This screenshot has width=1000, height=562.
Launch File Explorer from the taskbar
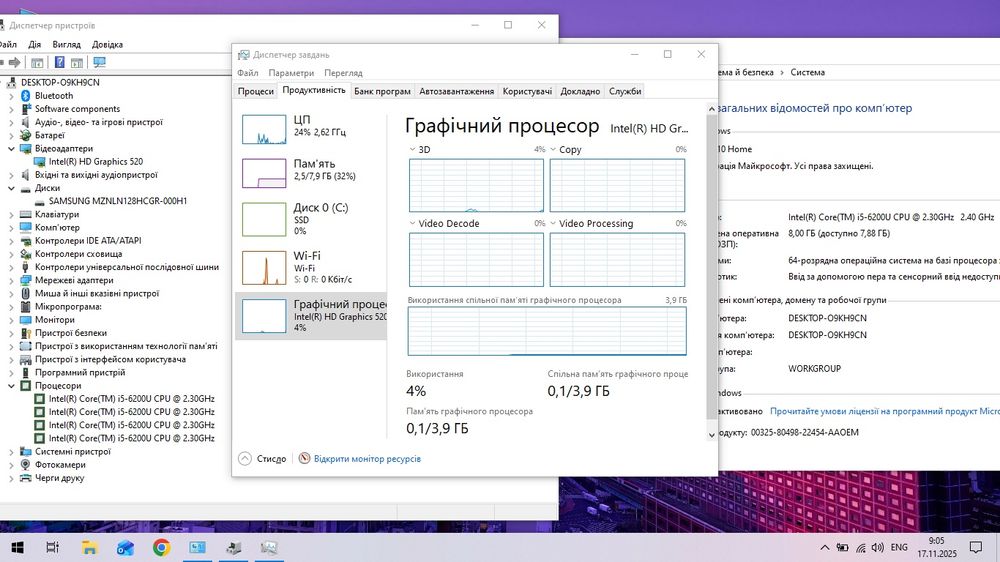(x=89, y=547)
